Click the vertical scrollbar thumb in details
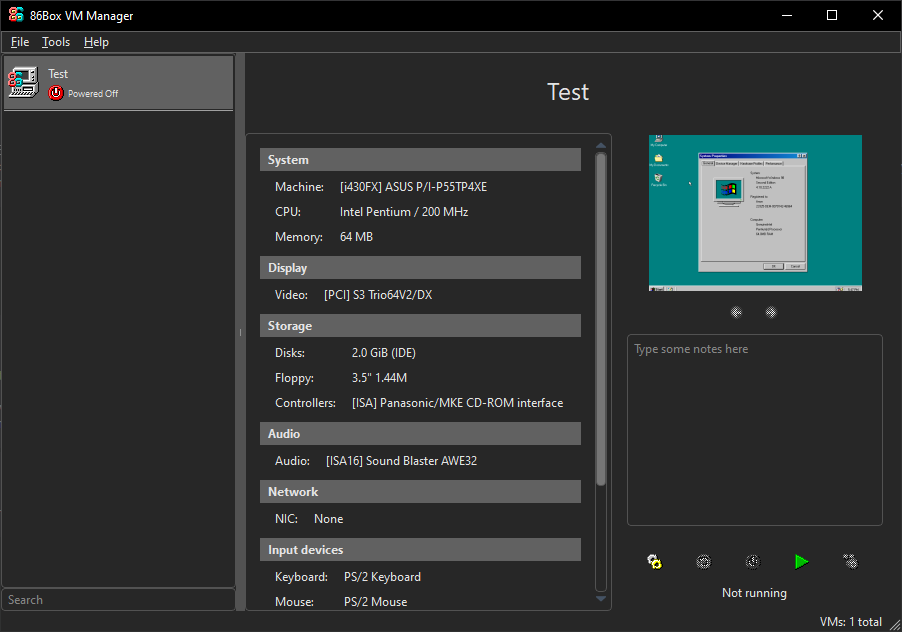This screenshot has width=902, height=632. tap(601, 319)
